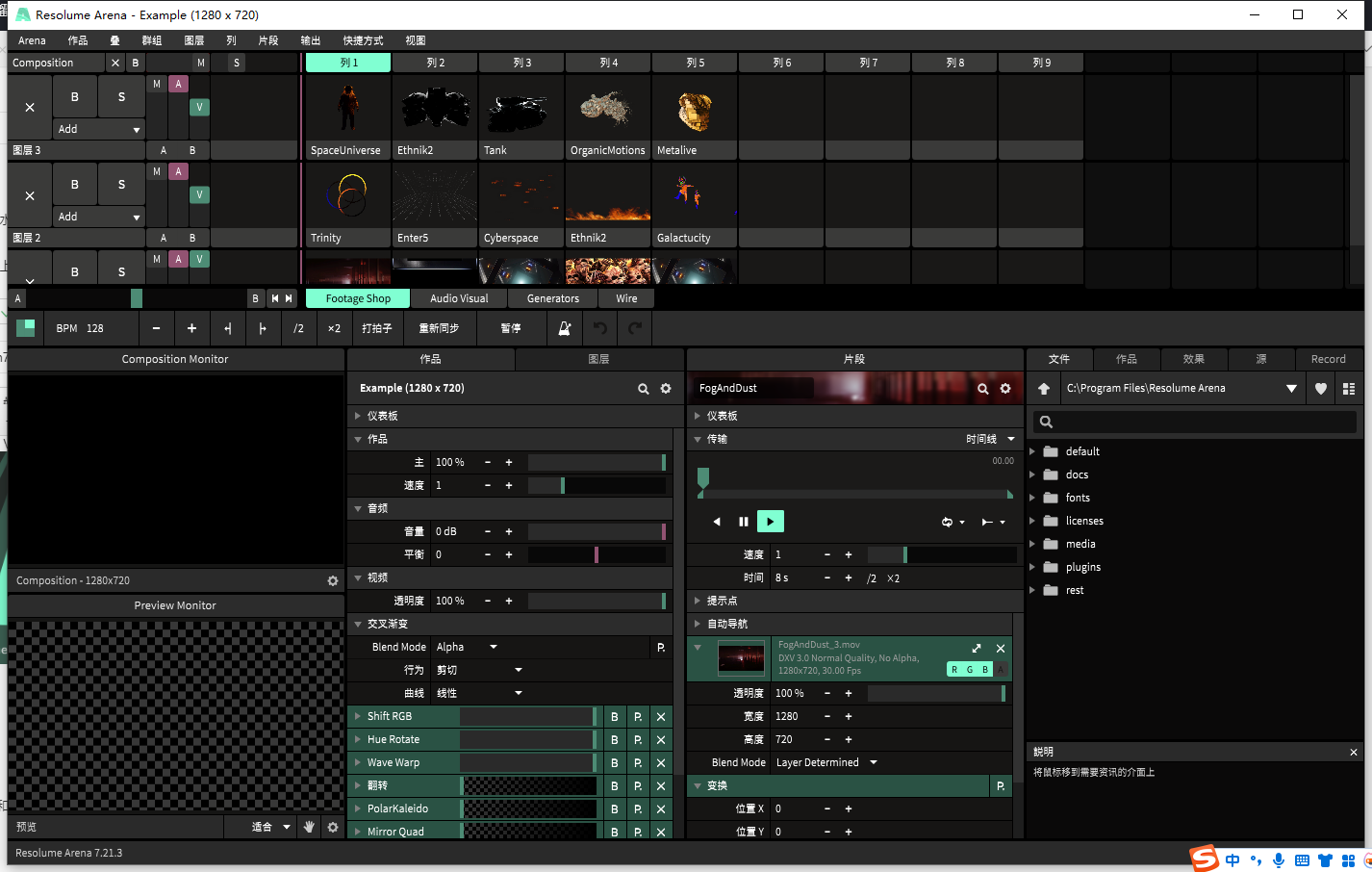The height and width of the screenshot is (872, 1372).
Task: Toggle bypass B for Hue Rotate effect
Action: [615, 740]
